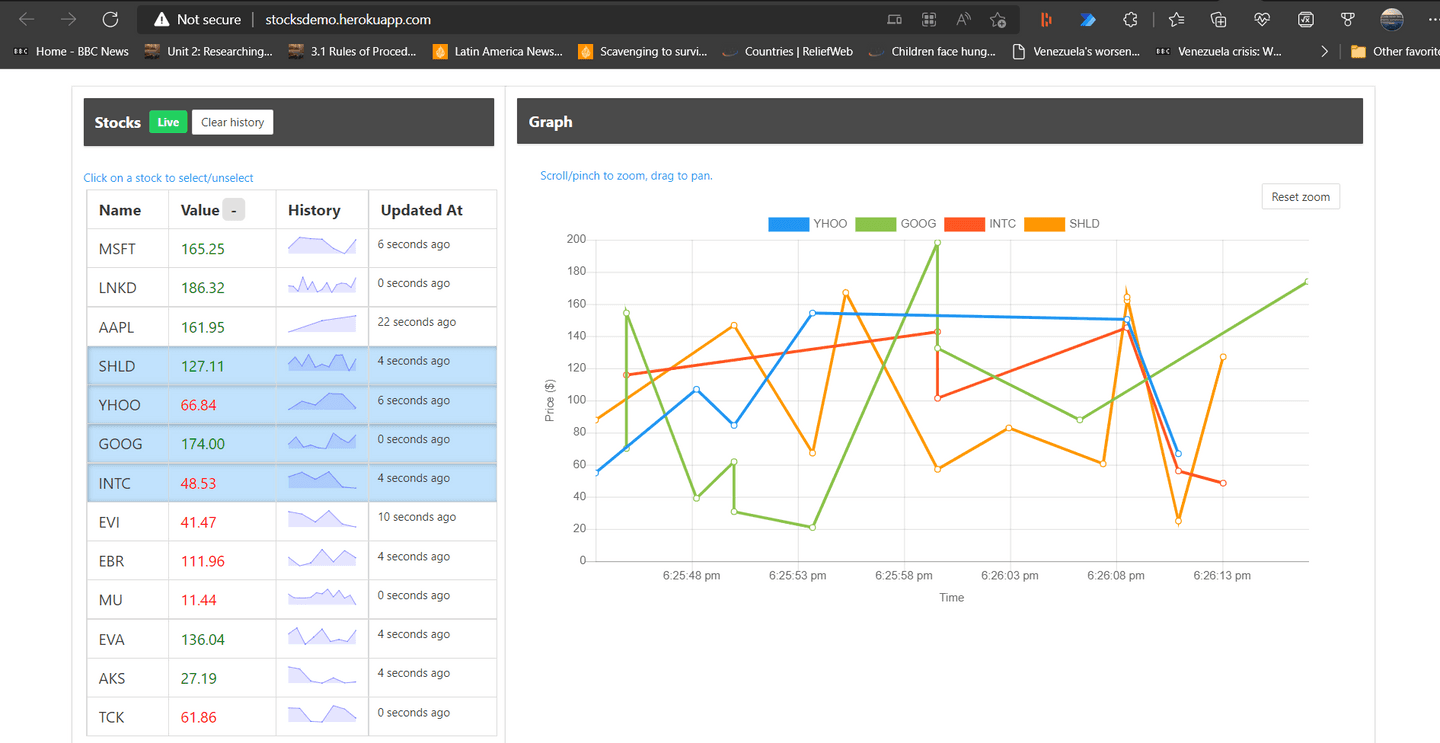Select the EBR stock row name
Viewport: 1440px width, 743px height.
(x=111, y=561)
